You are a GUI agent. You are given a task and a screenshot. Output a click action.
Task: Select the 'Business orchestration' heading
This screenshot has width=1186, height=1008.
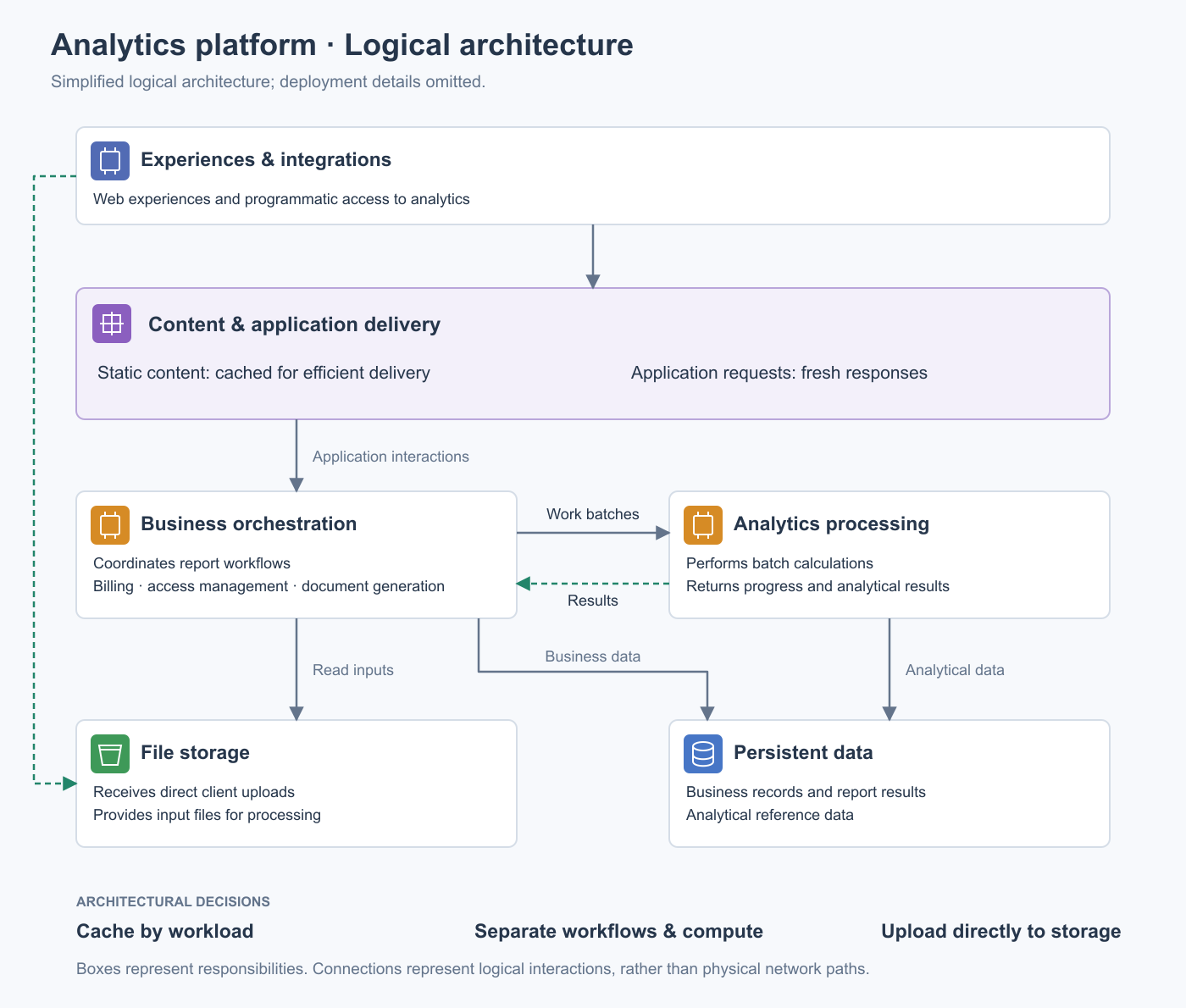[x=248, y=524]
